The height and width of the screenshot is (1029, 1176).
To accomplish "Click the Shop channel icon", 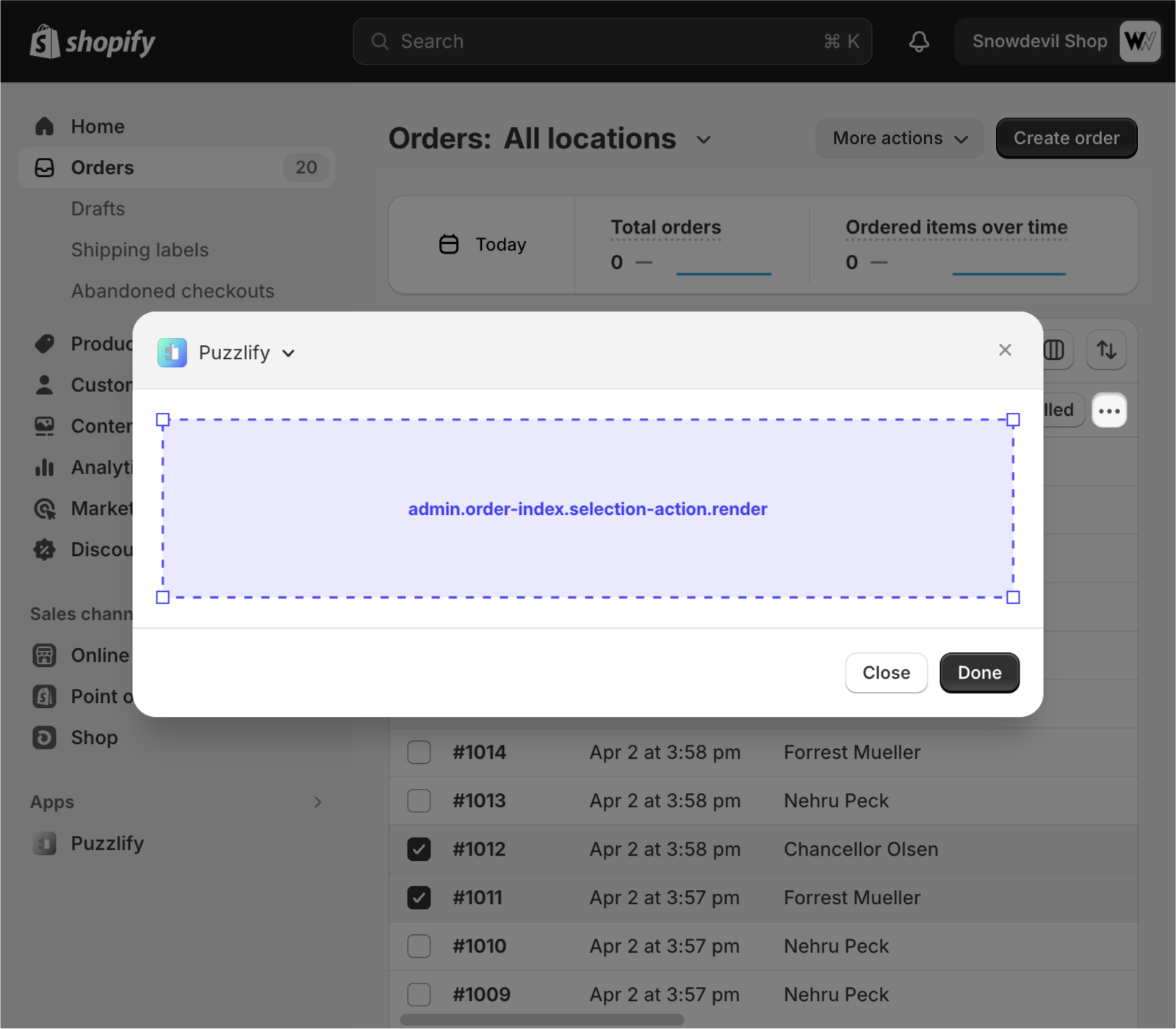I will (x=45, y=737).
